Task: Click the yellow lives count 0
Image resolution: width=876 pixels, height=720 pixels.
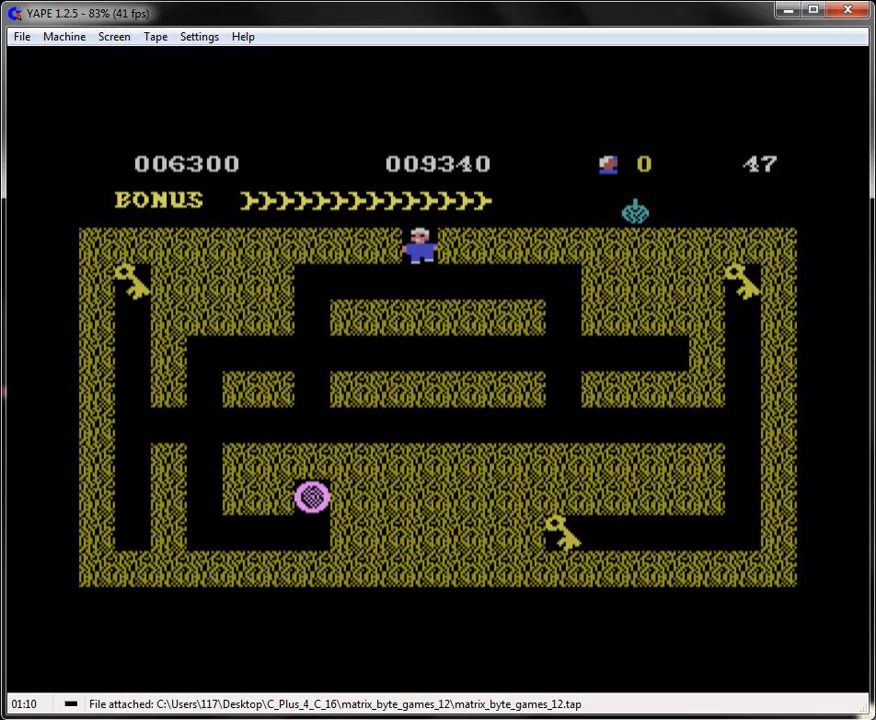Action: pos(644,164)
